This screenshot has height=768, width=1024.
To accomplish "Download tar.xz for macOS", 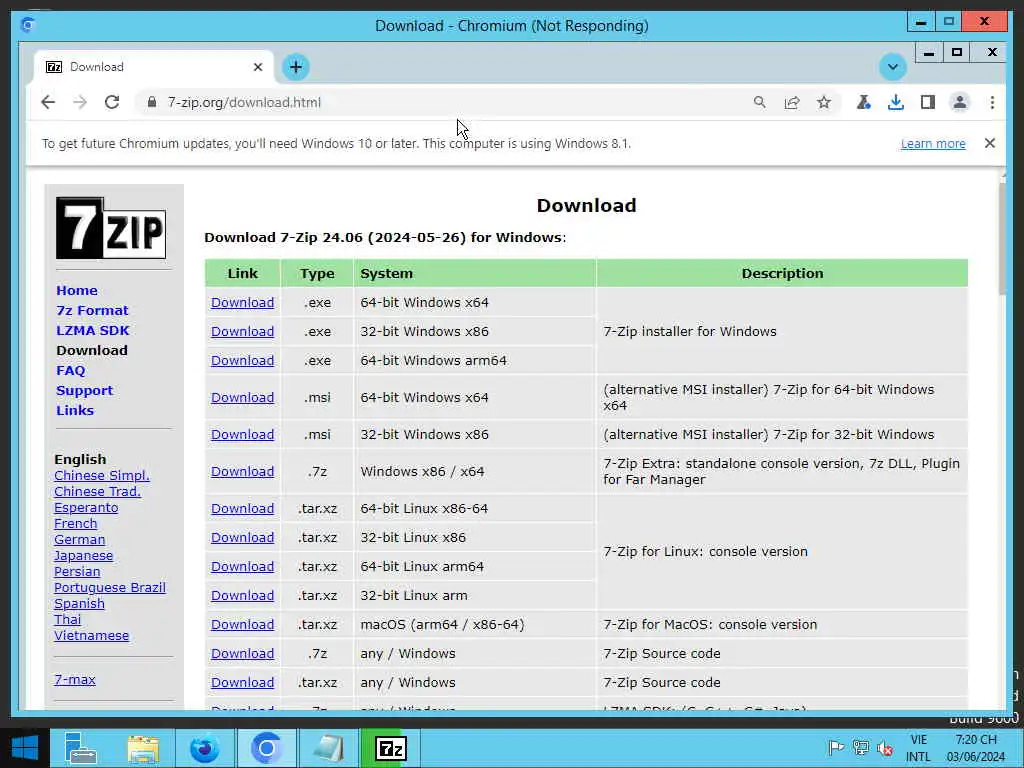I will pos(242,625).
